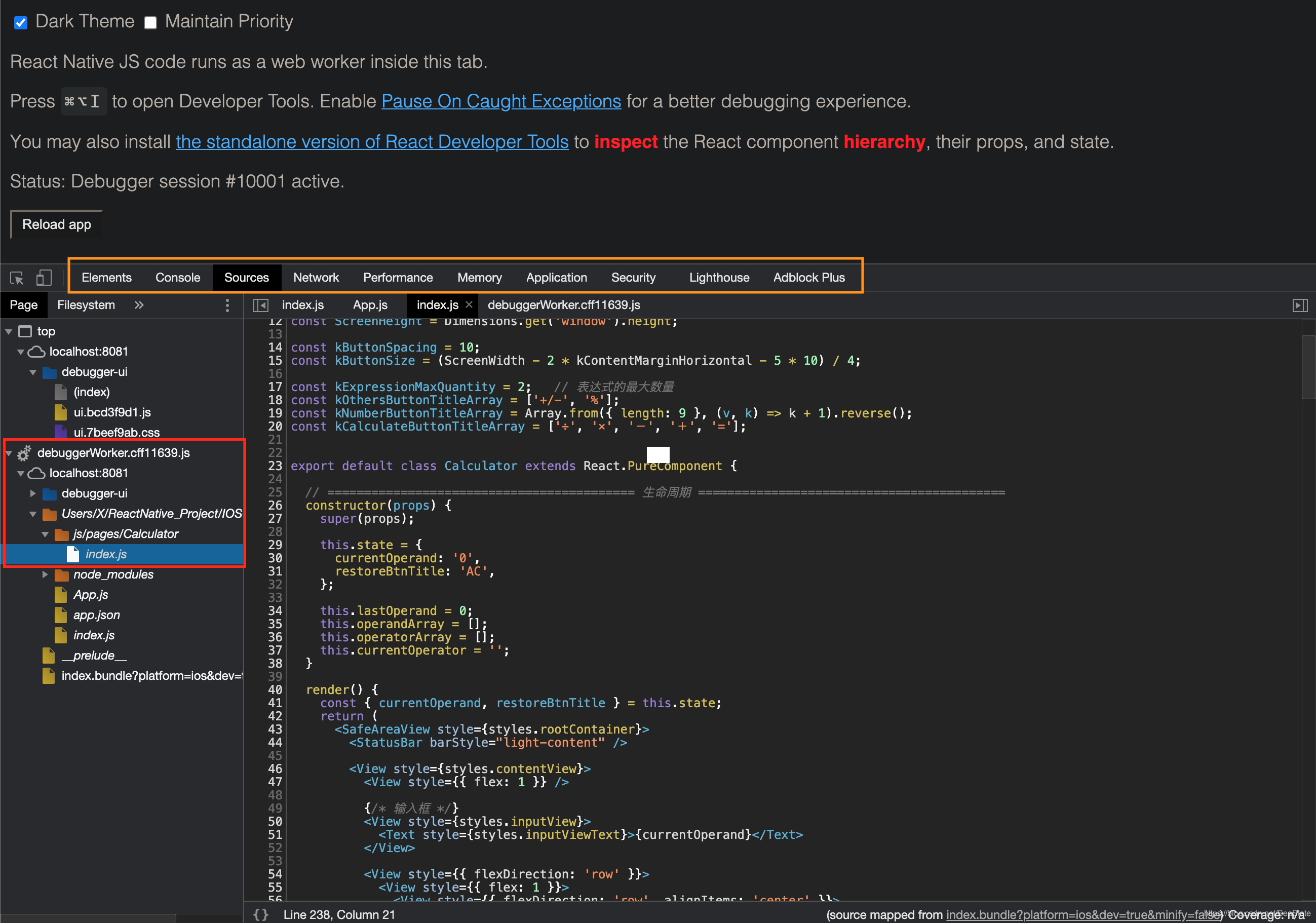Uncheck the Dark Theme checkbox
The width and height of the screenshot is (1316, 923).
21,22
